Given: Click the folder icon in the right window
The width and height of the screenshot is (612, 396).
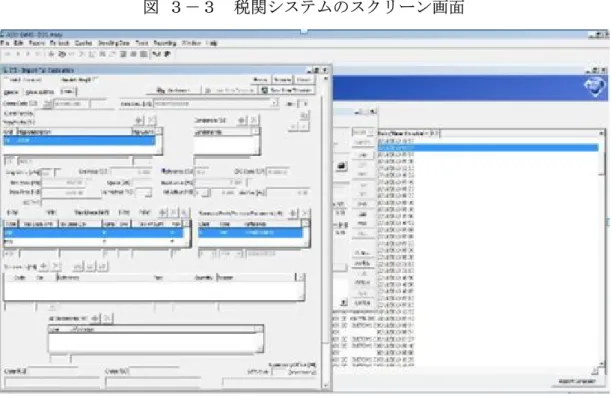Looking at the screenshot, I should pyautogui.click(x=342, y=166).
